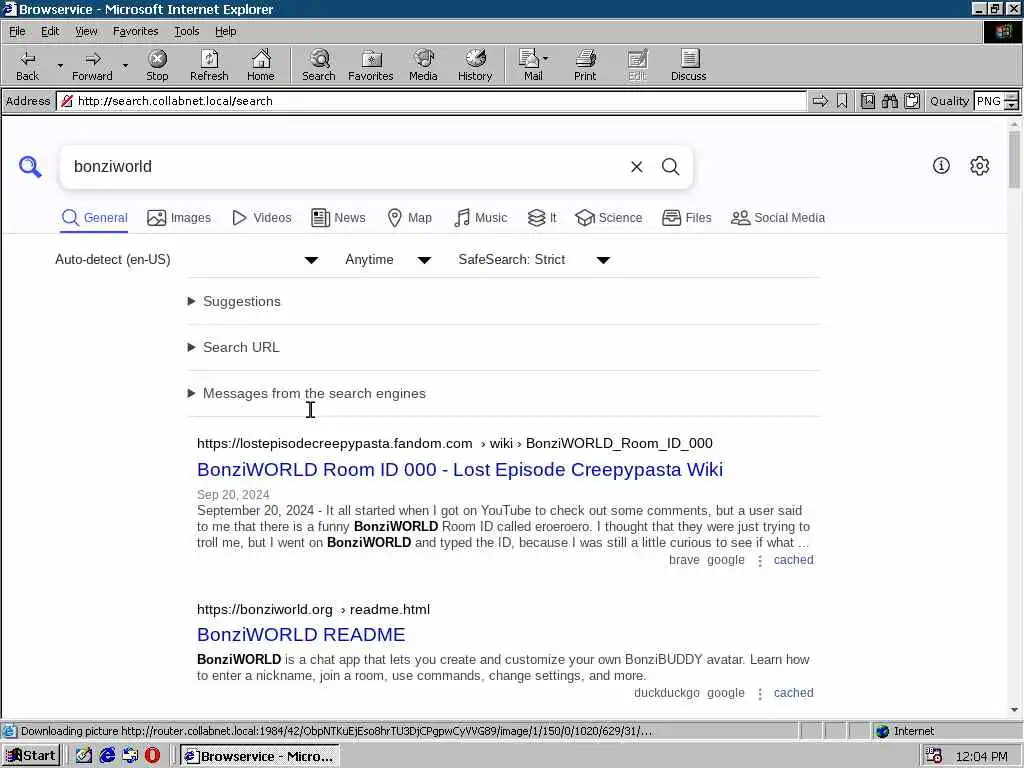Switch to the Social Media search tab
The height and width of the screenshot is (768, 1024).
tap(778, 218)
